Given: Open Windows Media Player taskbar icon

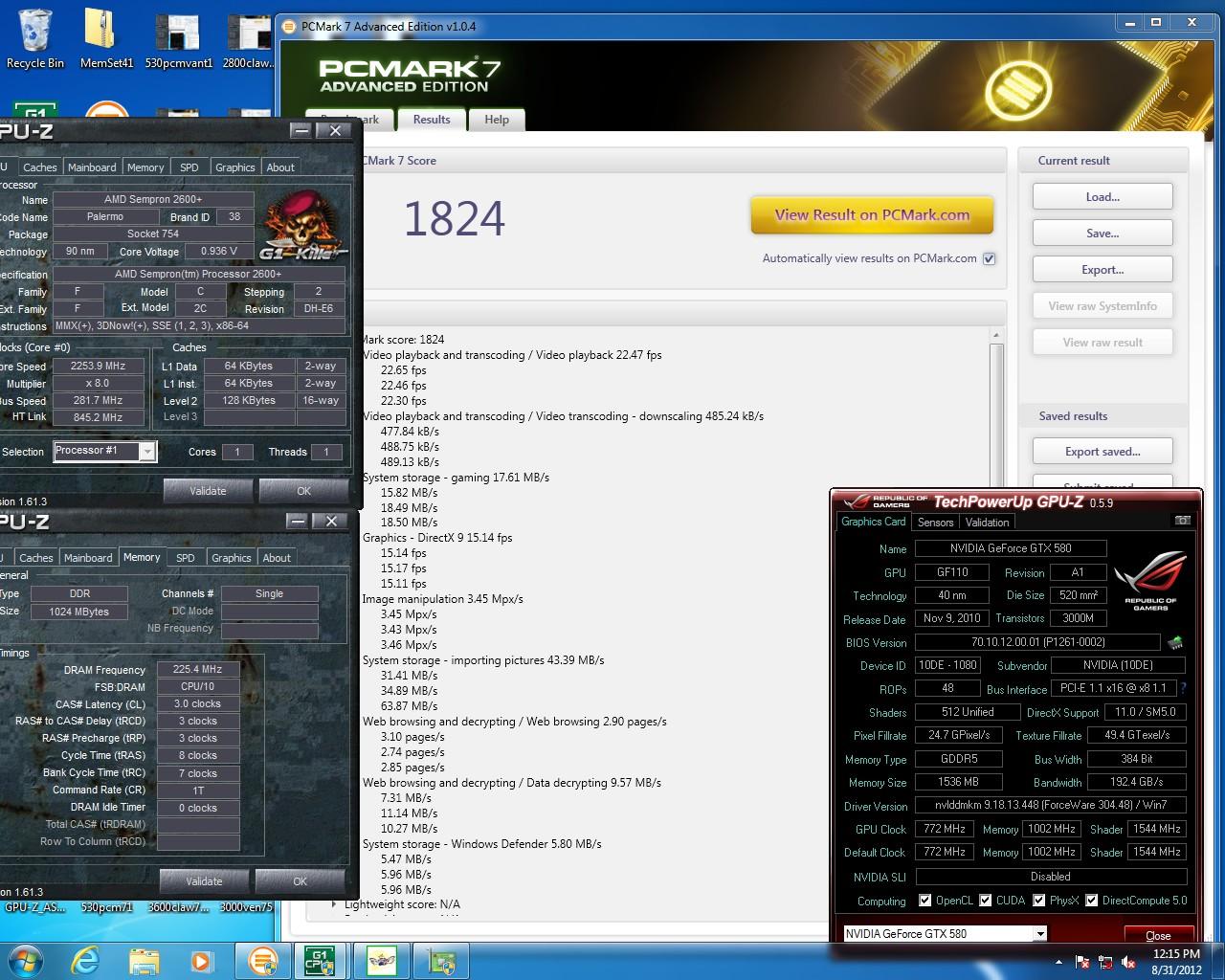Looking at the screenshot, I should (201, 960).
